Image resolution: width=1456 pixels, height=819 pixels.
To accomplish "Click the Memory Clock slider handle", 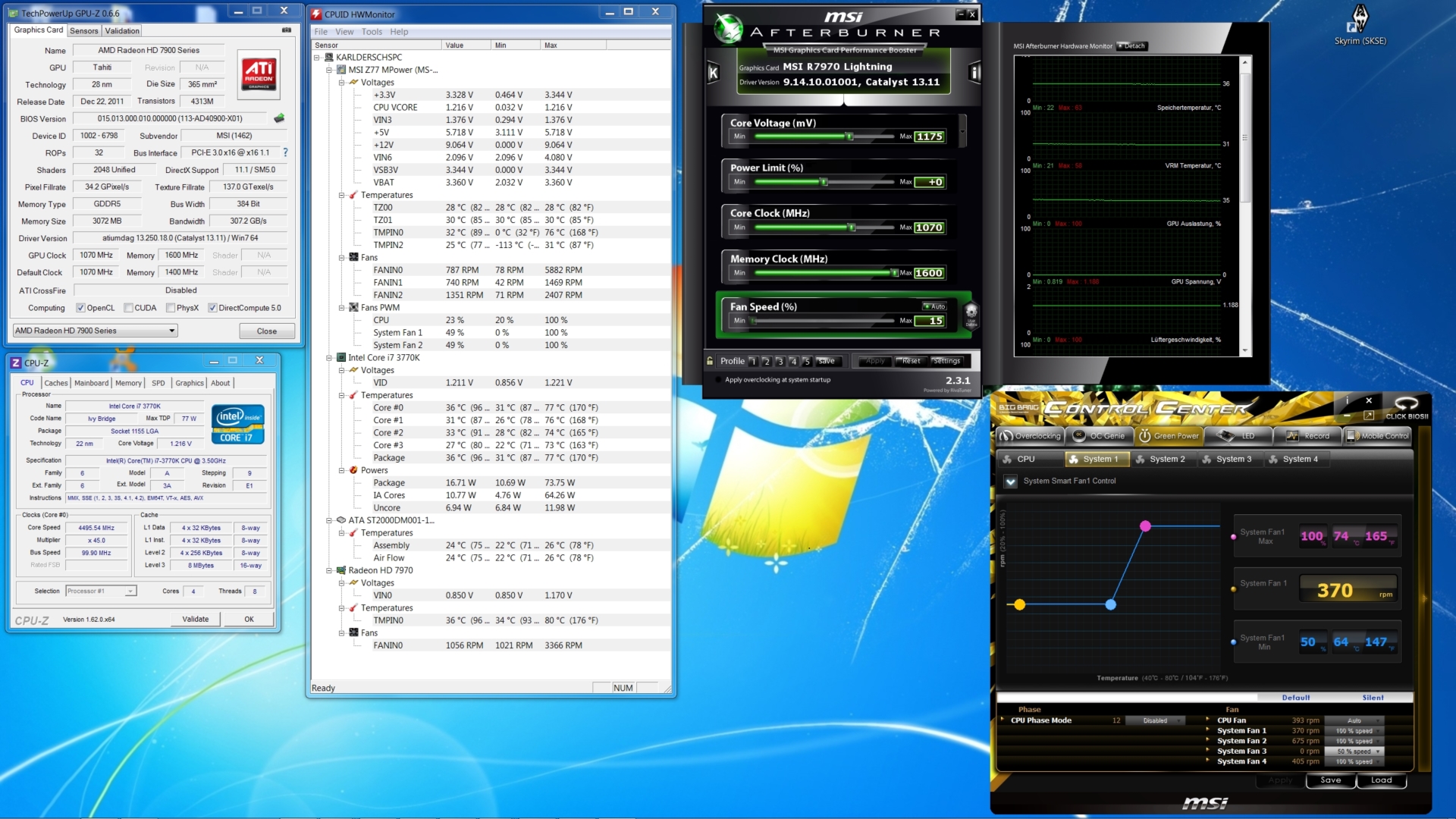I will point(894,273).
